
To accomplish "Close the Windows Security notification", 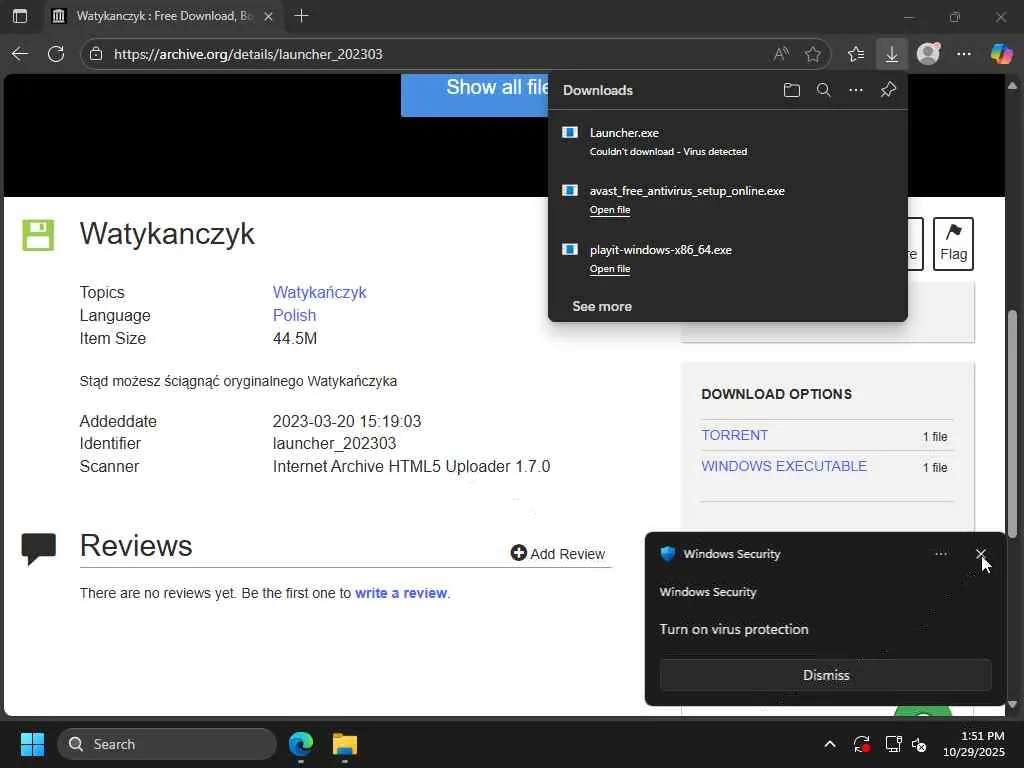I will 980,554.
